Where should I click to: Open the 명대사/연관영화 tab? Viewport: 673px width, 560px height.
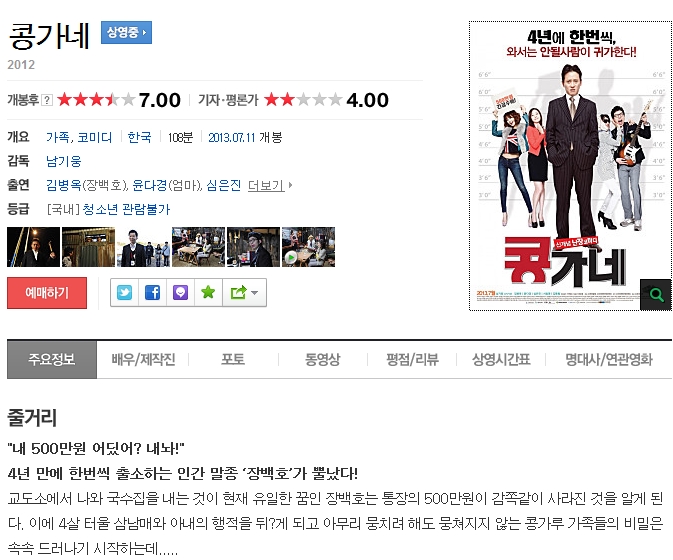coord(609,359)
